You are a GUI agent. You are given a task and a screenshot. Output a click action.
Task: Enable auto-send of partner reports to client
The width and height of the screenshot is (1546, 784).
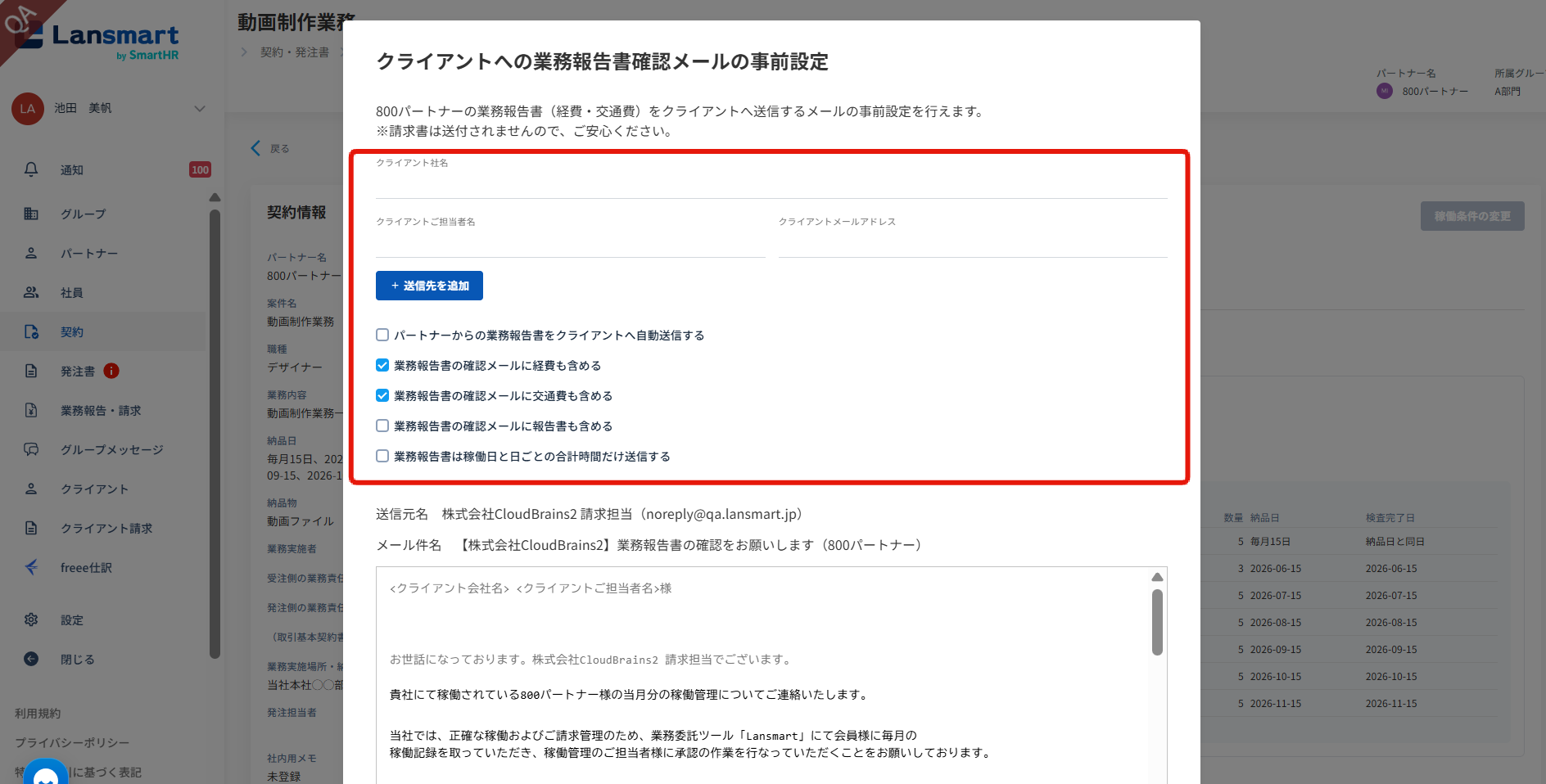(x=382, y=335)
